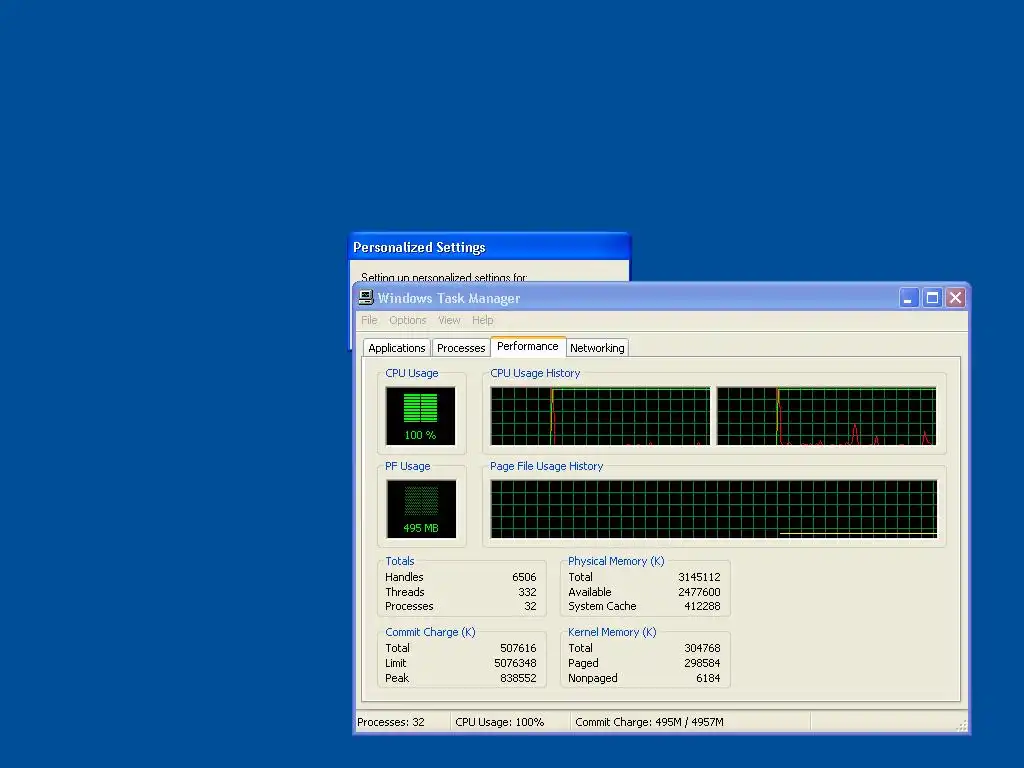The image size is (1024, 768).
Task: Click the Commit Charge (K) group label
Action: tap(430, 632)
